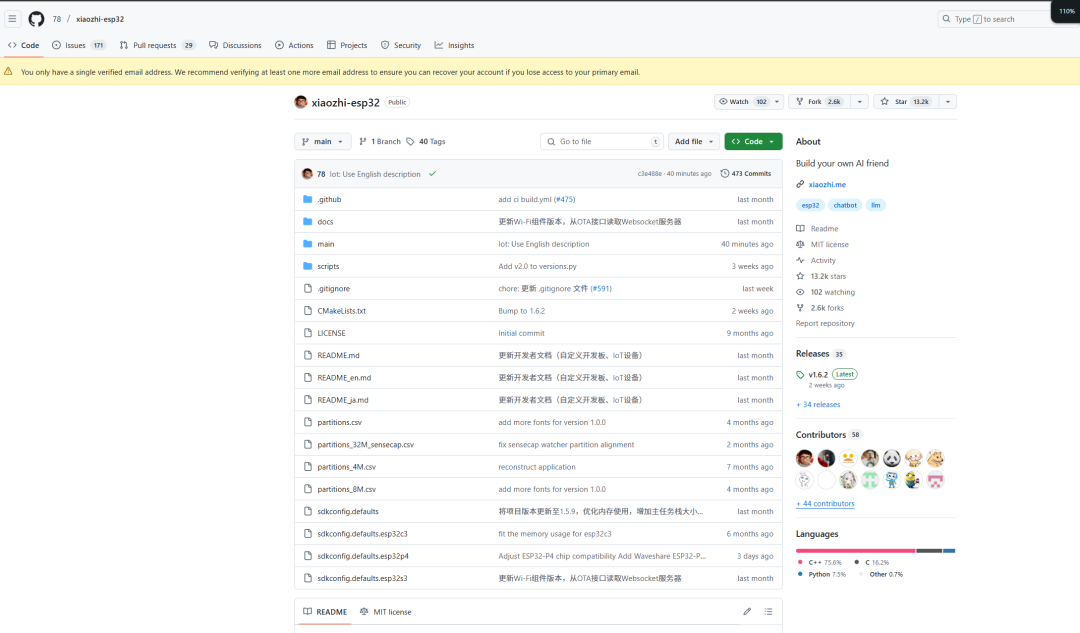Open the + 34 releases link
The height and width of the screenshot is (633, 1080).
coord(818,404)
